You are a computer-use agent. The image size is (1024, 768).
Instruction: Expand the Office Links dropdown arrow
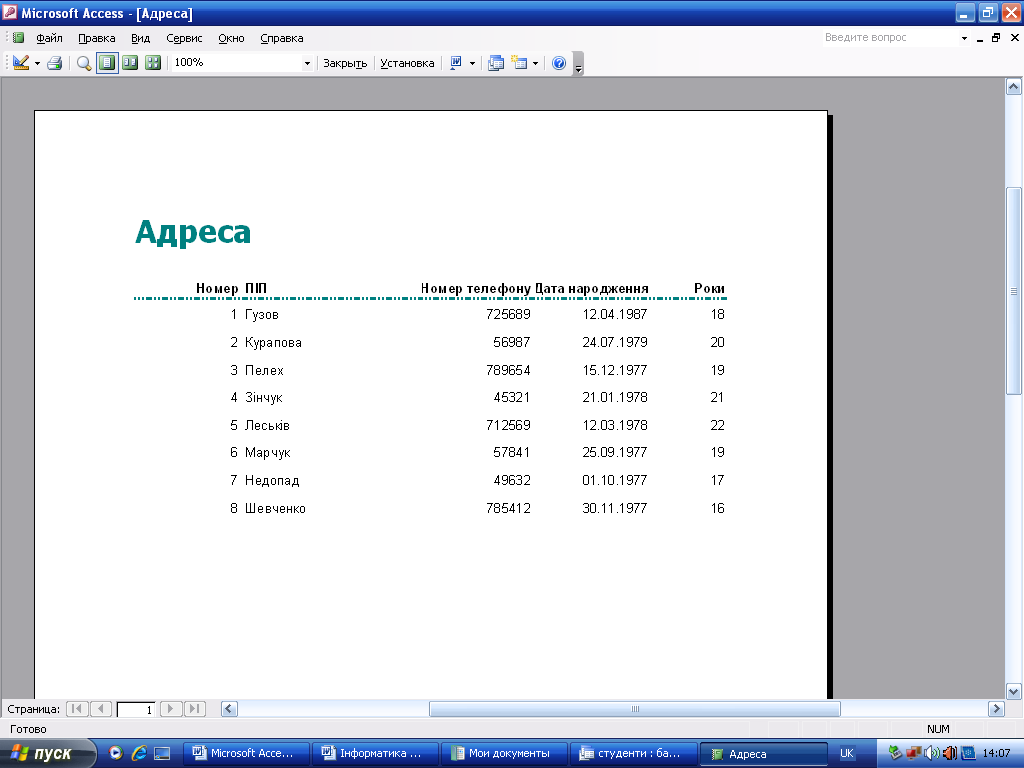pyautogui.click(x=472, y=63)
